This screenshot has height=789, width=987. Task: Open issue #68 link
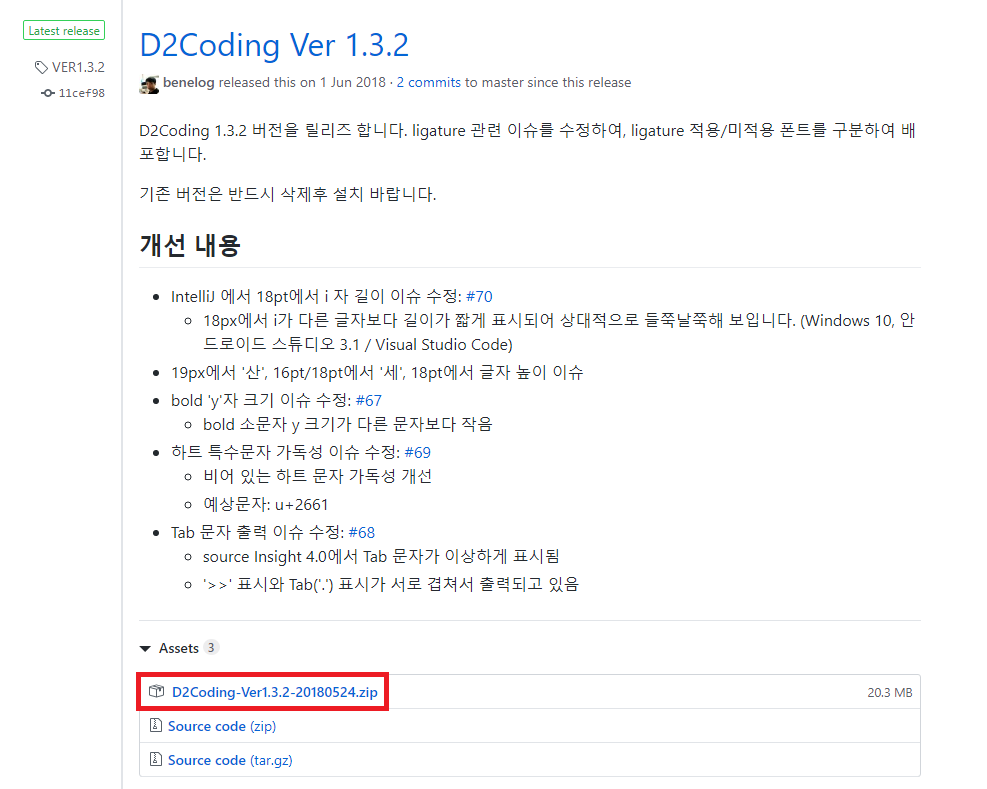point(362,533)
